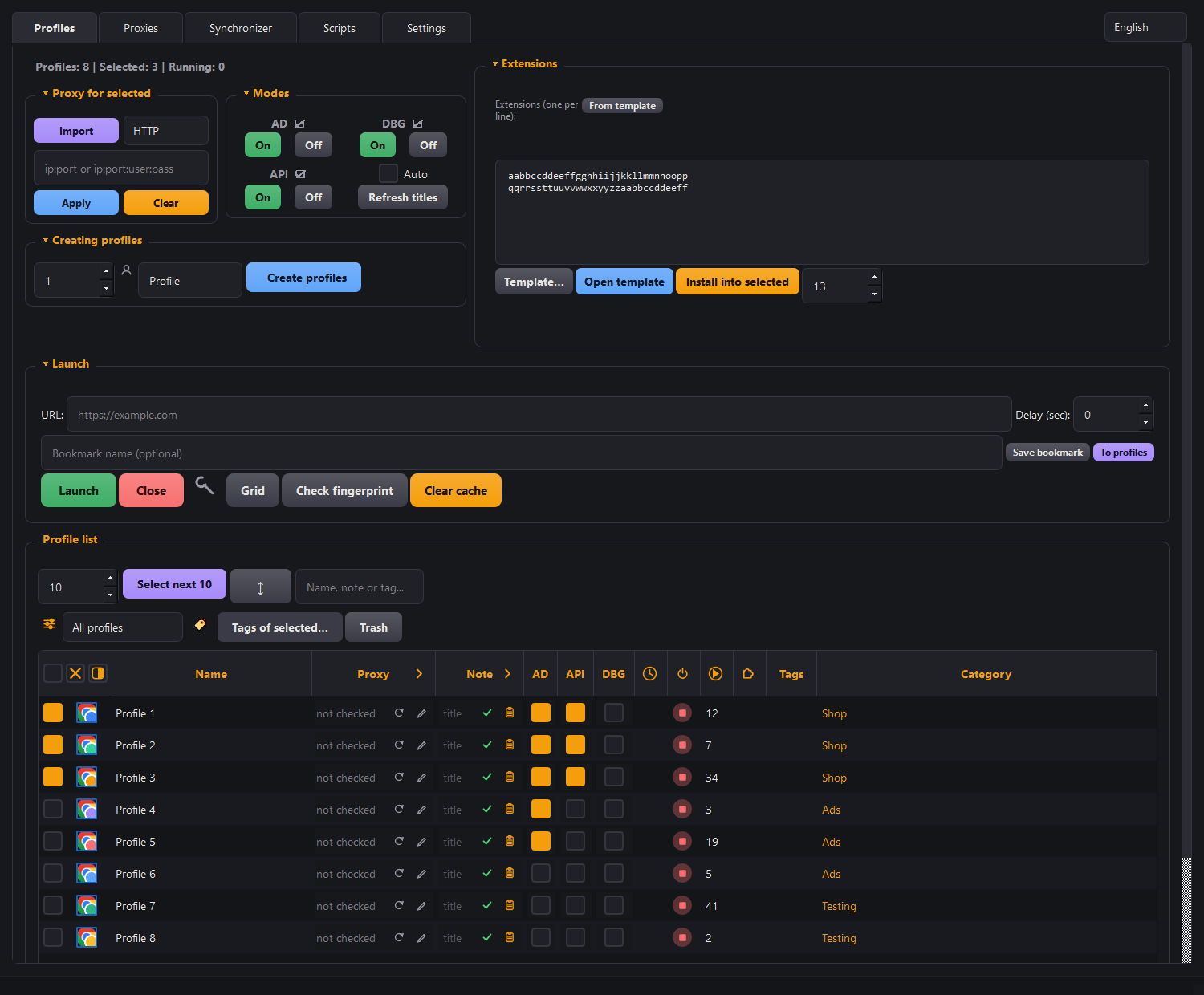Click Install into selected button

click(738, 282)
